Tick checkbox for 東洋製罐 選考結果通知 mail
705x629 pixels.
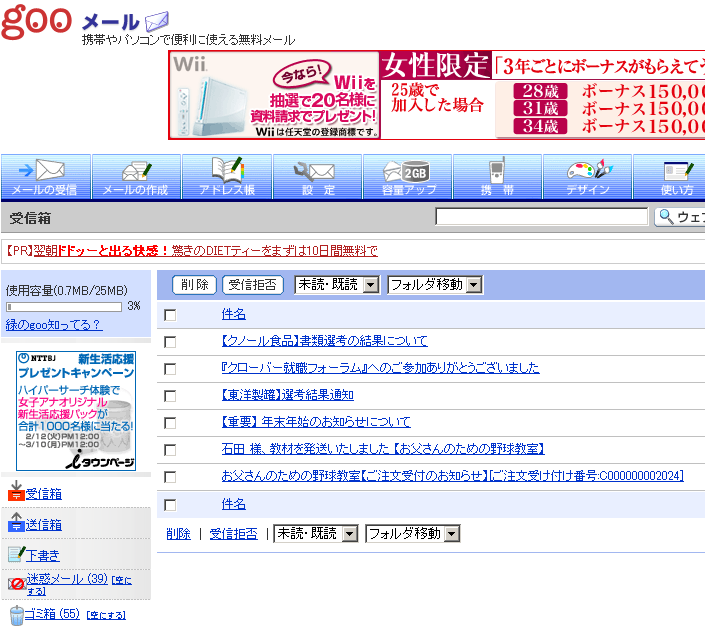[170, 396]
